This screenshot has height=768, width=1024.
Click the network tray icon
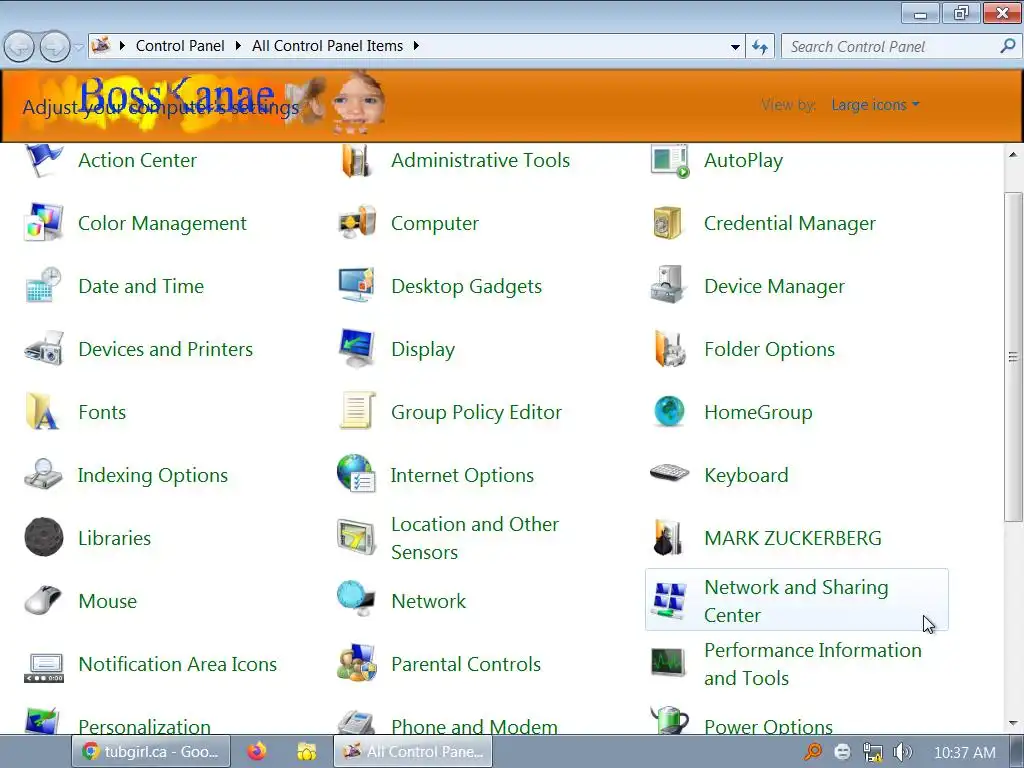click(872, 752)
